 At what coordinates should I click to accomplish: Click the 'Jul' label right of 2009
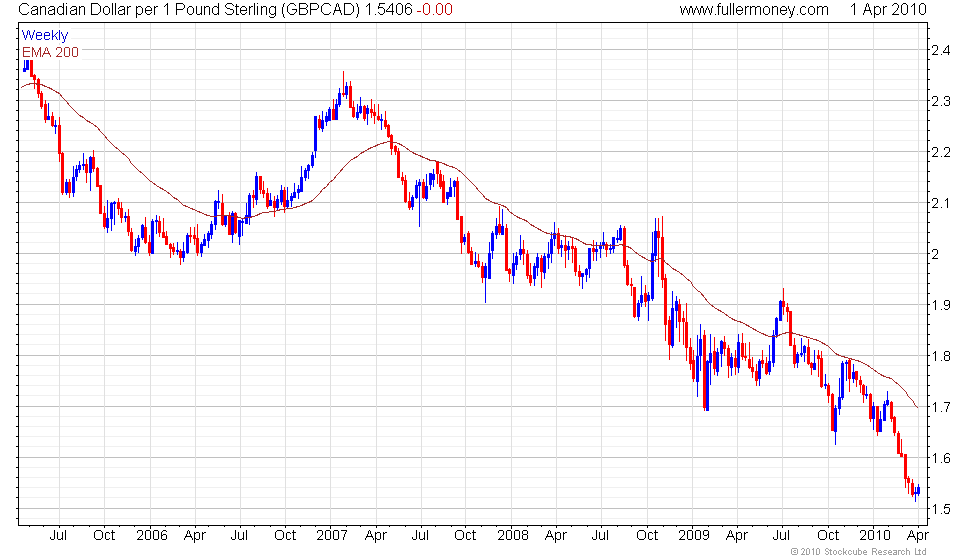[x=781, y=536]
